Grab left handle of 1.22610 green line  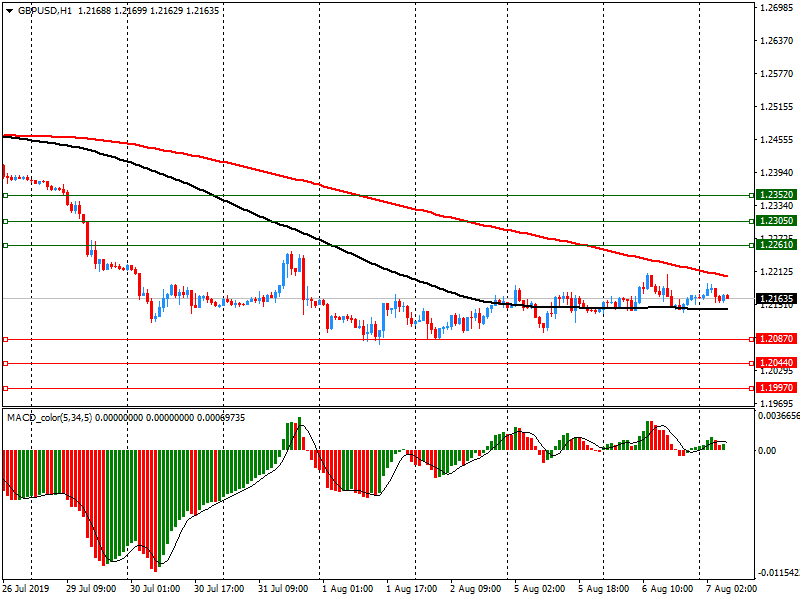click(6, 245)
